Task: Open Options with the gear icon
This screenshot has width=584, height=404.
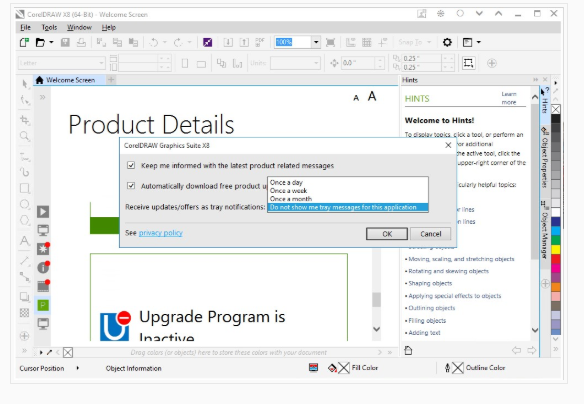Action: pyautogui.click(x=447, y=42)
